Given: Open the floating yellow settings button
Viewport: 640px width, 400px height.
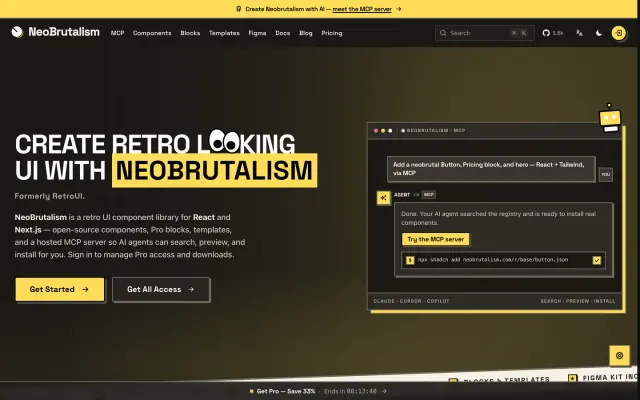Looking at the screenshot, I should pos(619,356).
